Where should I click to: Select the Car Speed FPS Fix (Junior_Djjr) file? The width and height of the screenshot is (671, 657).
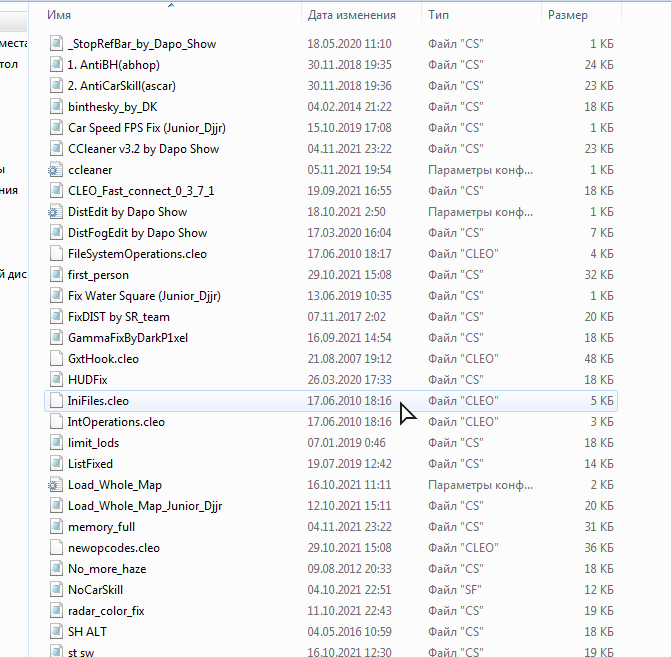[144, 128]
